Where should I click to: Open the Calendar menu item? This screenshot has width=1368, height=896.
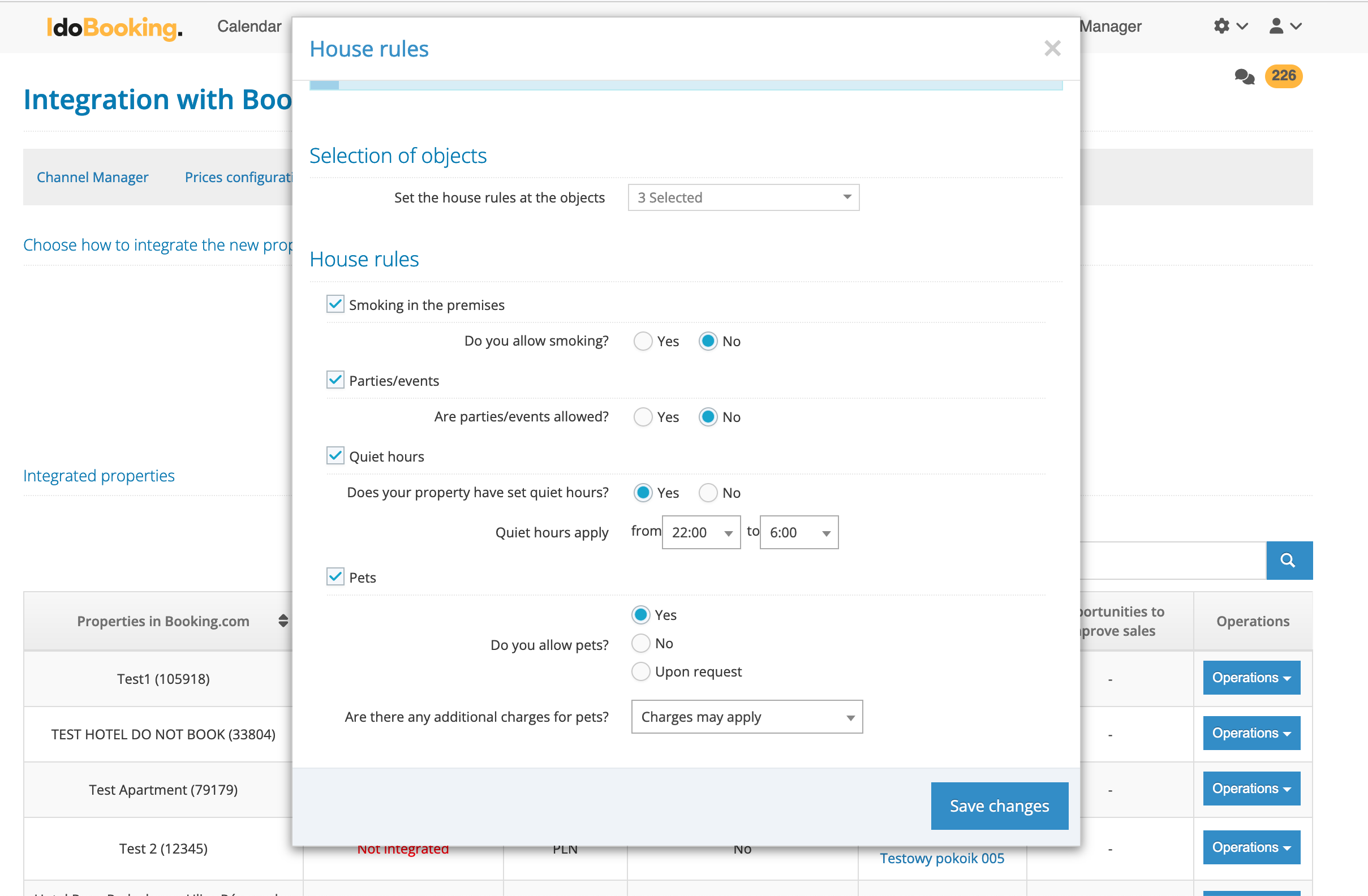[x=249, y=27]
